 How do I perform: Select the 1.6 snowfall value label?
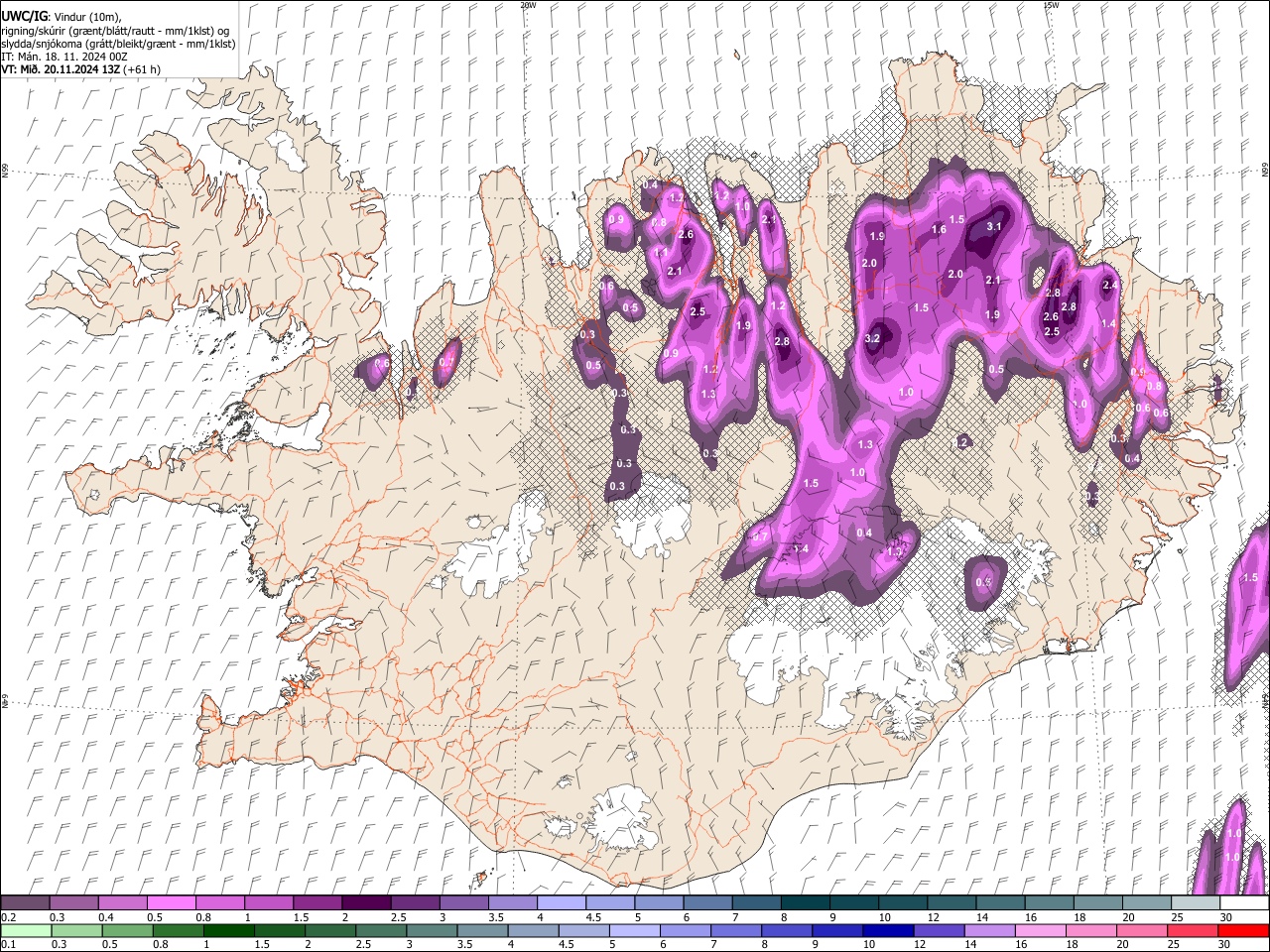939,230
